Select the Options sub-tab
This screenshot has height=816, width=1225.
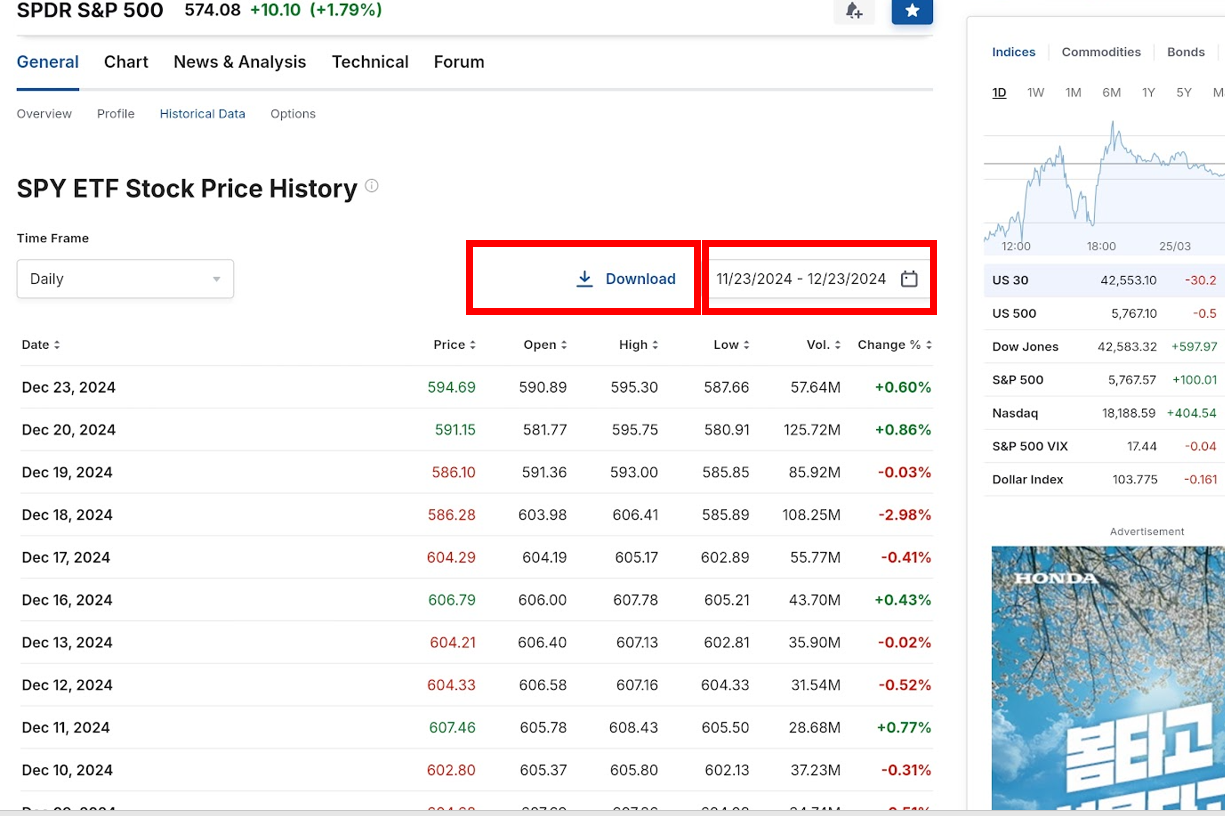pos(293,114)
